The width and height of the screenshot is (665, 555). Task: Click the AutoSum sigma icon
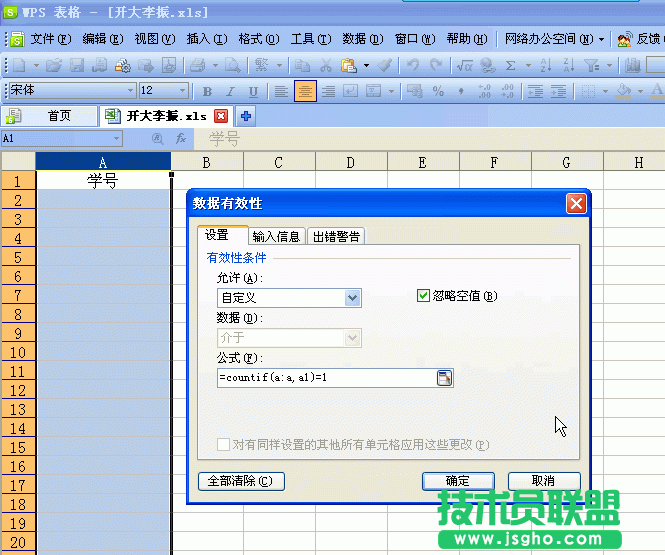511,65
